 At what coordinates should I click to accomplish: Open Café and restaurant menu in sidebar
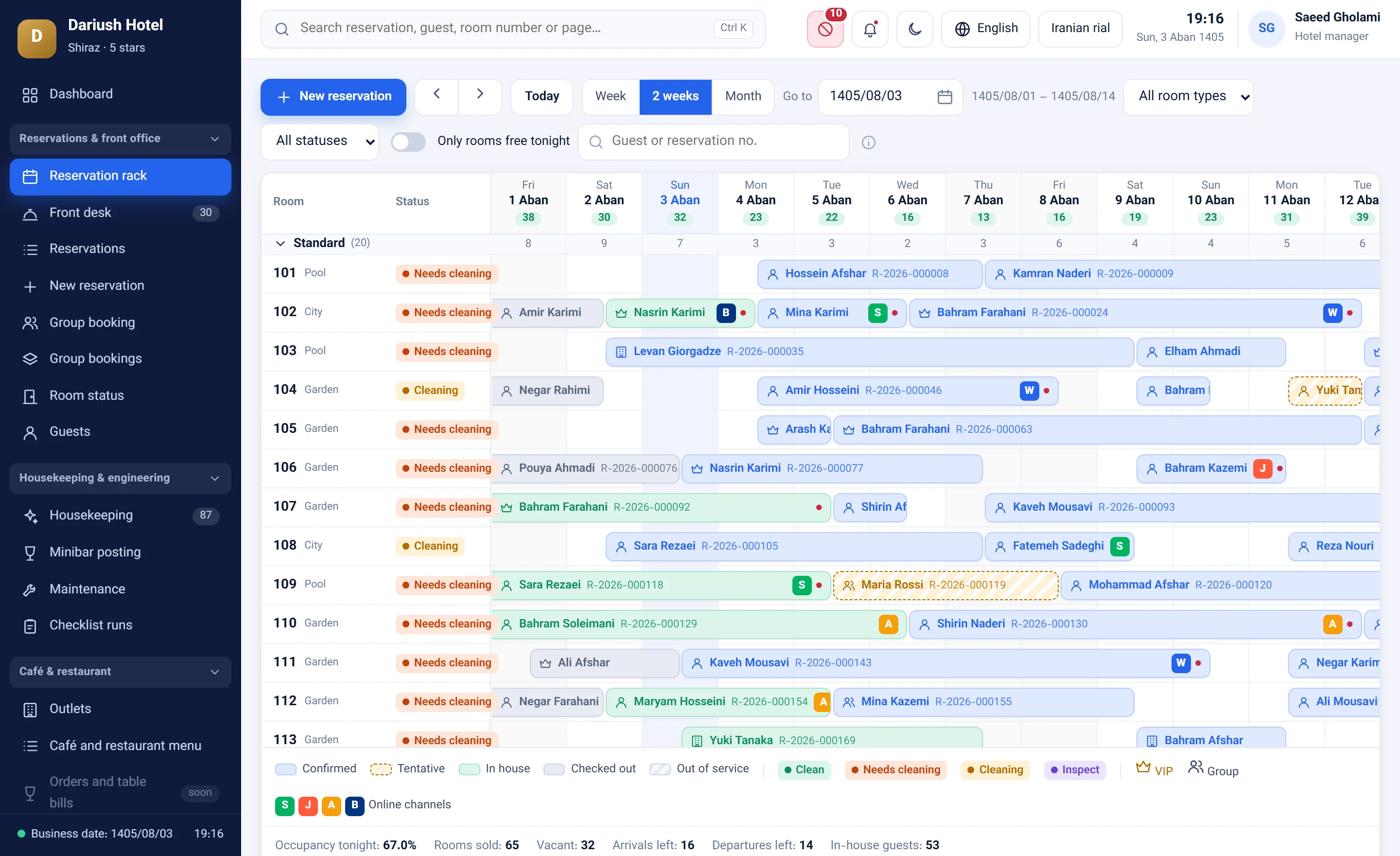[x=121, y=746]
